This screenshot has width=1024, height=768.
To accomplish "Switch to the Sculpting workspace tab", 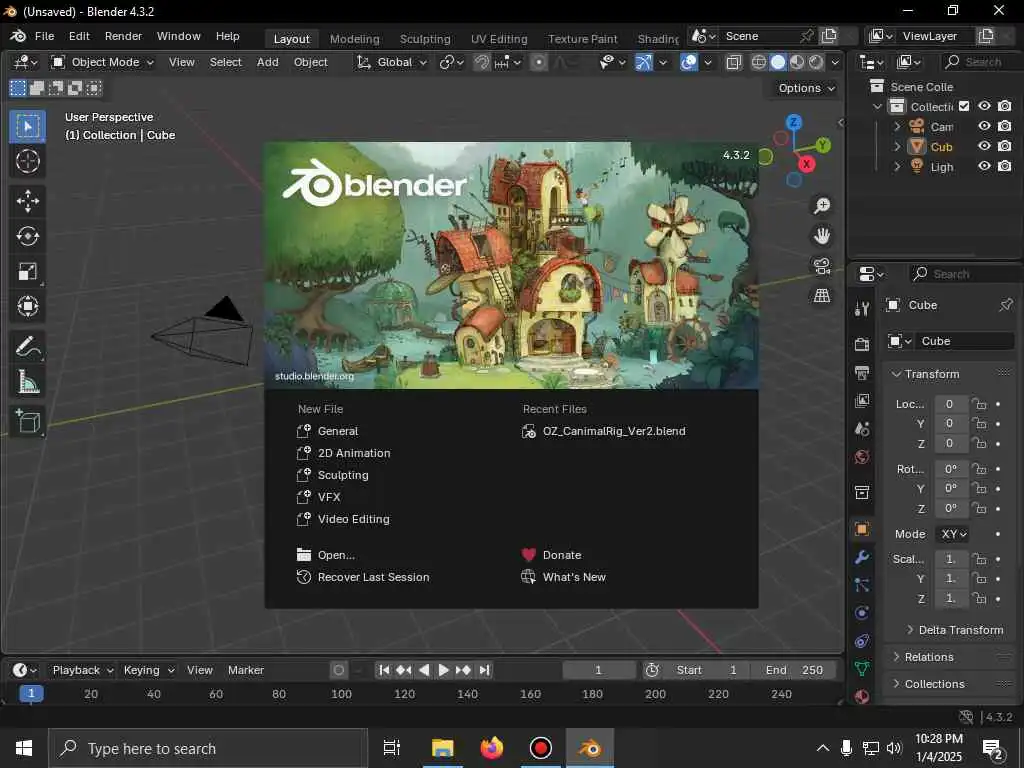I will pos(425,39).
